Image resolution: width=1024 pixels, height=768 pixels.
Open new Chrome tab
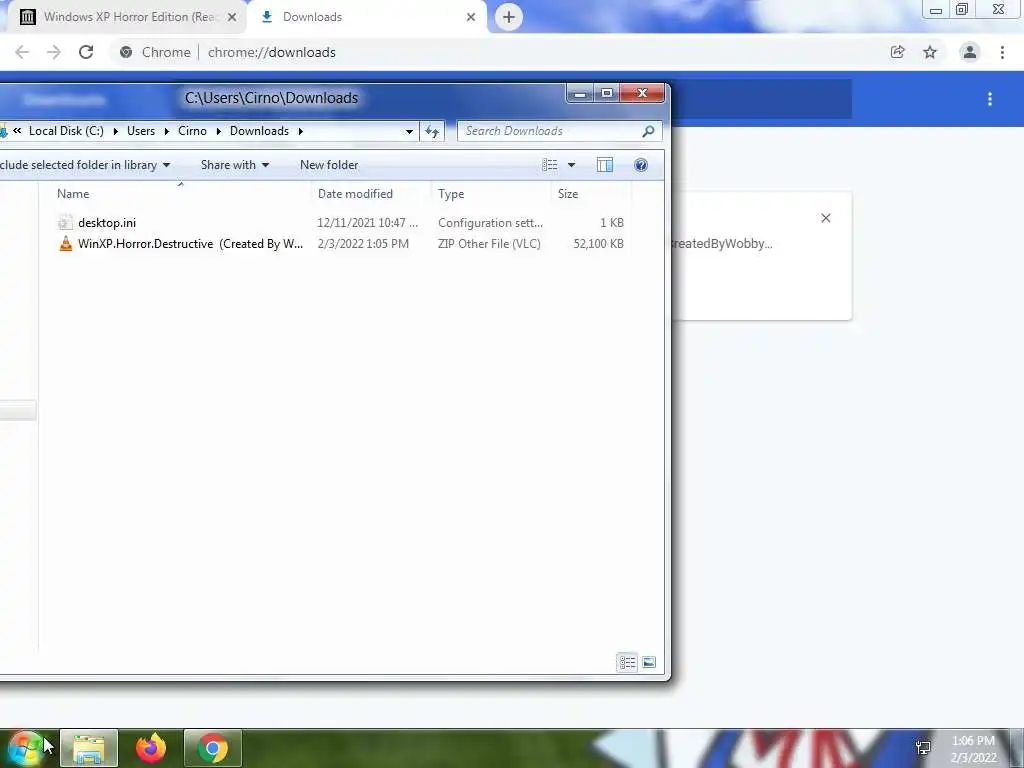click(x=509, y=17)
